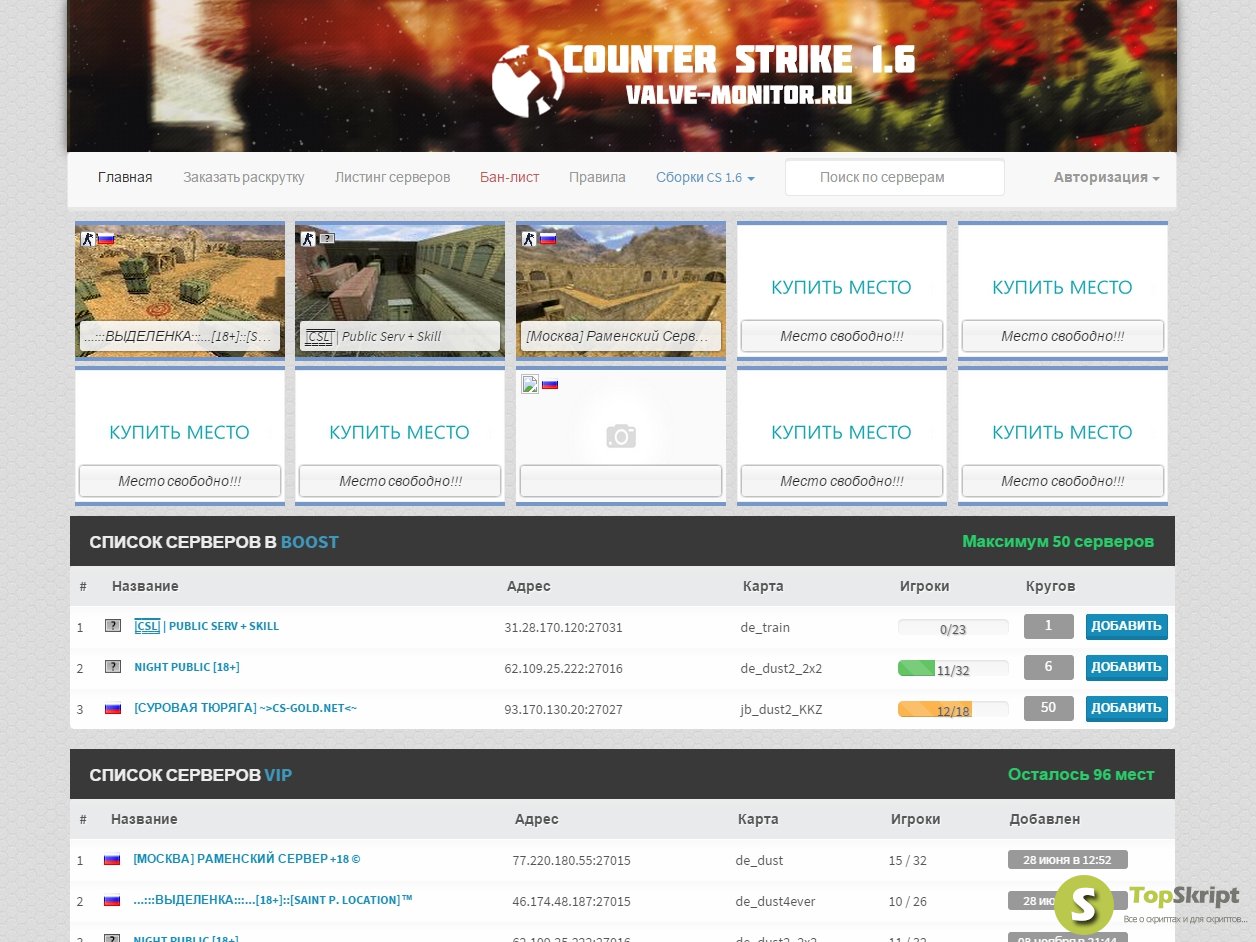The width and height of the screenshot is (1256, 942).
Task: Click the address 93.170.130.20:27027
Action: click(x=563, y=710)
